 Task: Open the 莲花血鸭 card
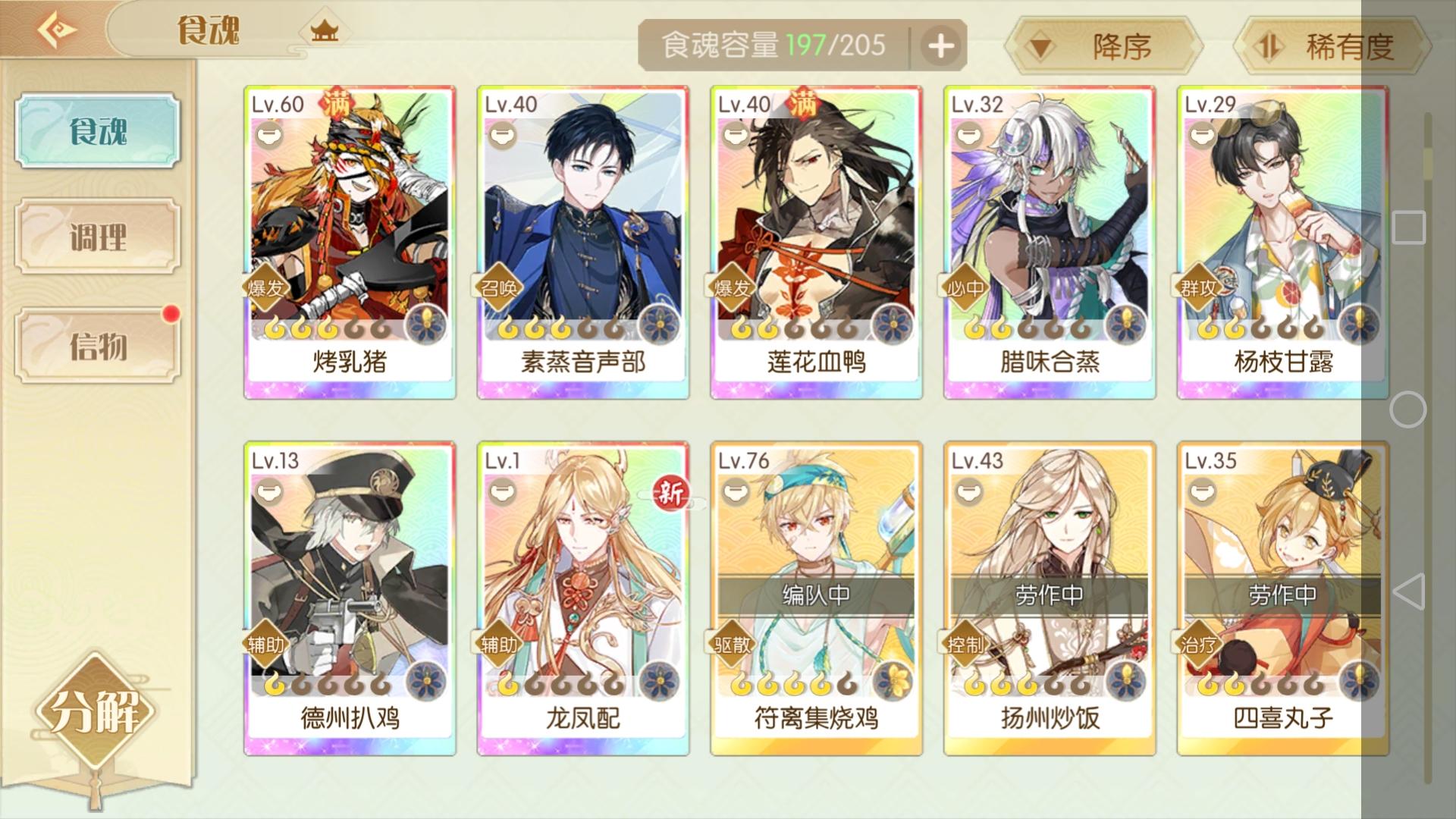(x=816, y=243)
